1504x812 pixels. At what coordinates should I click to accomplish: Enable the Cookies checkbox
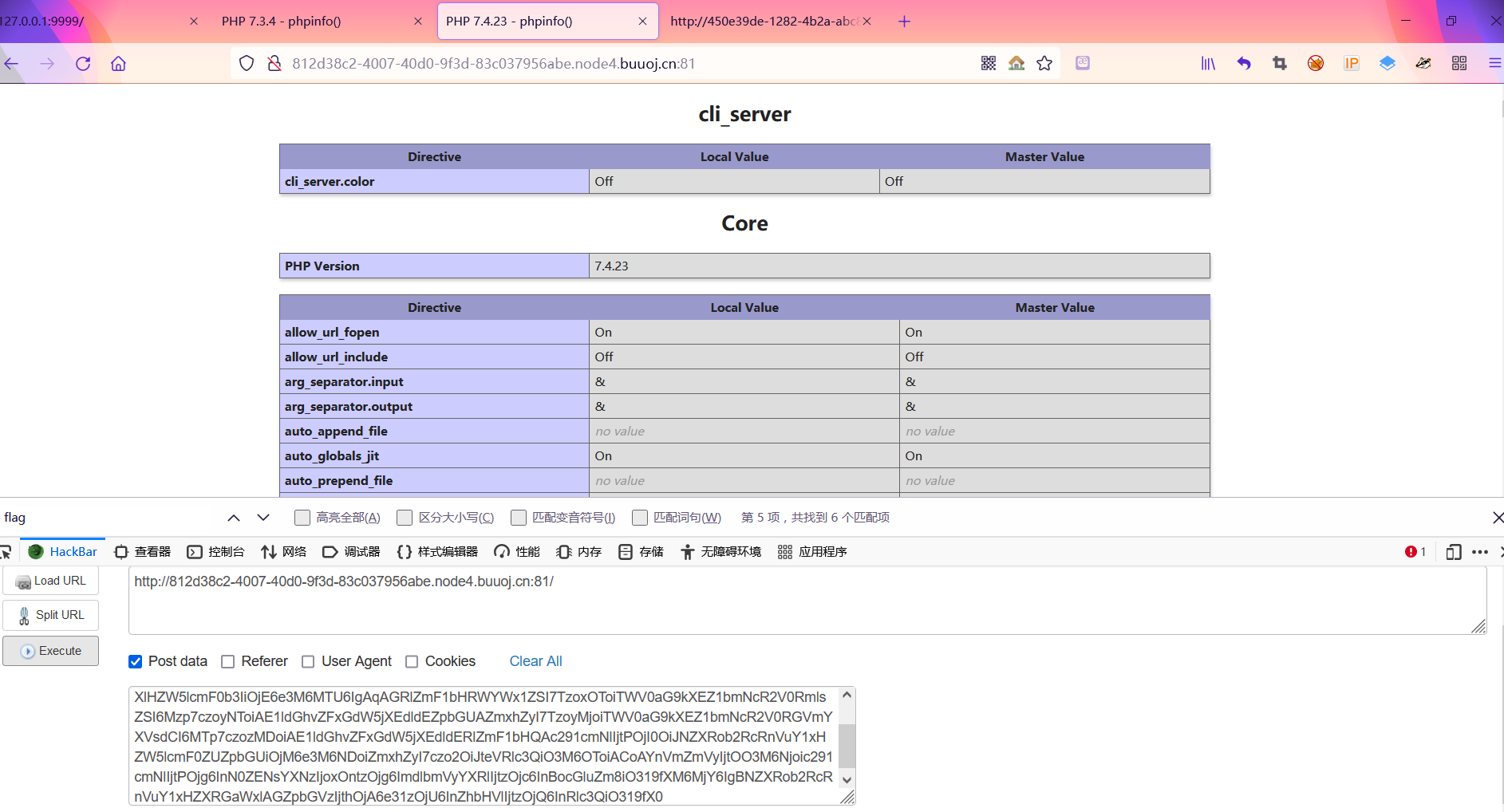[x=412, y=661]
